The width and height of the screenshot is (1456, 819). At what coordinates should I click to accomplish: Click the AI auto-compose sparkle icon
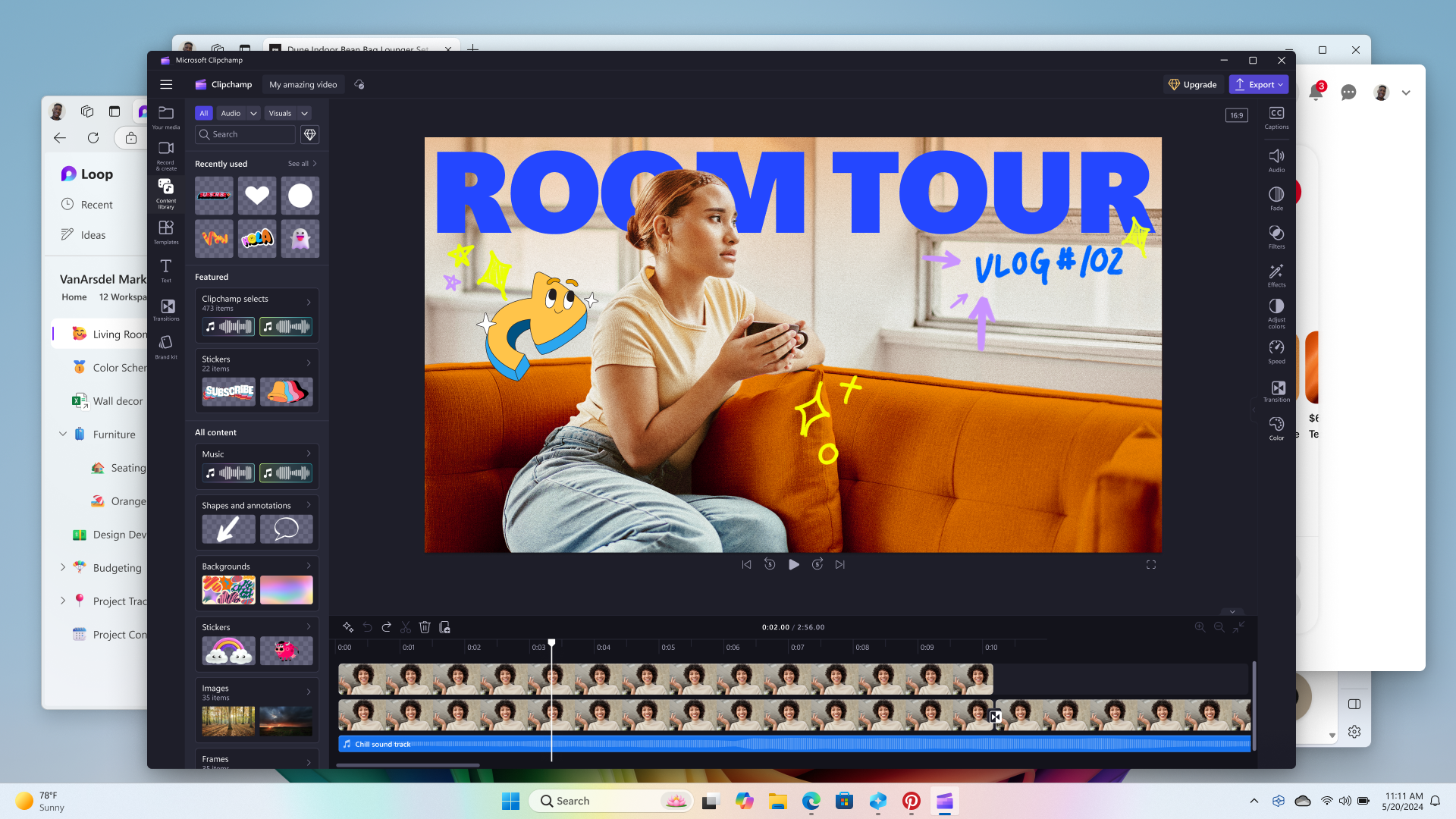348,627
